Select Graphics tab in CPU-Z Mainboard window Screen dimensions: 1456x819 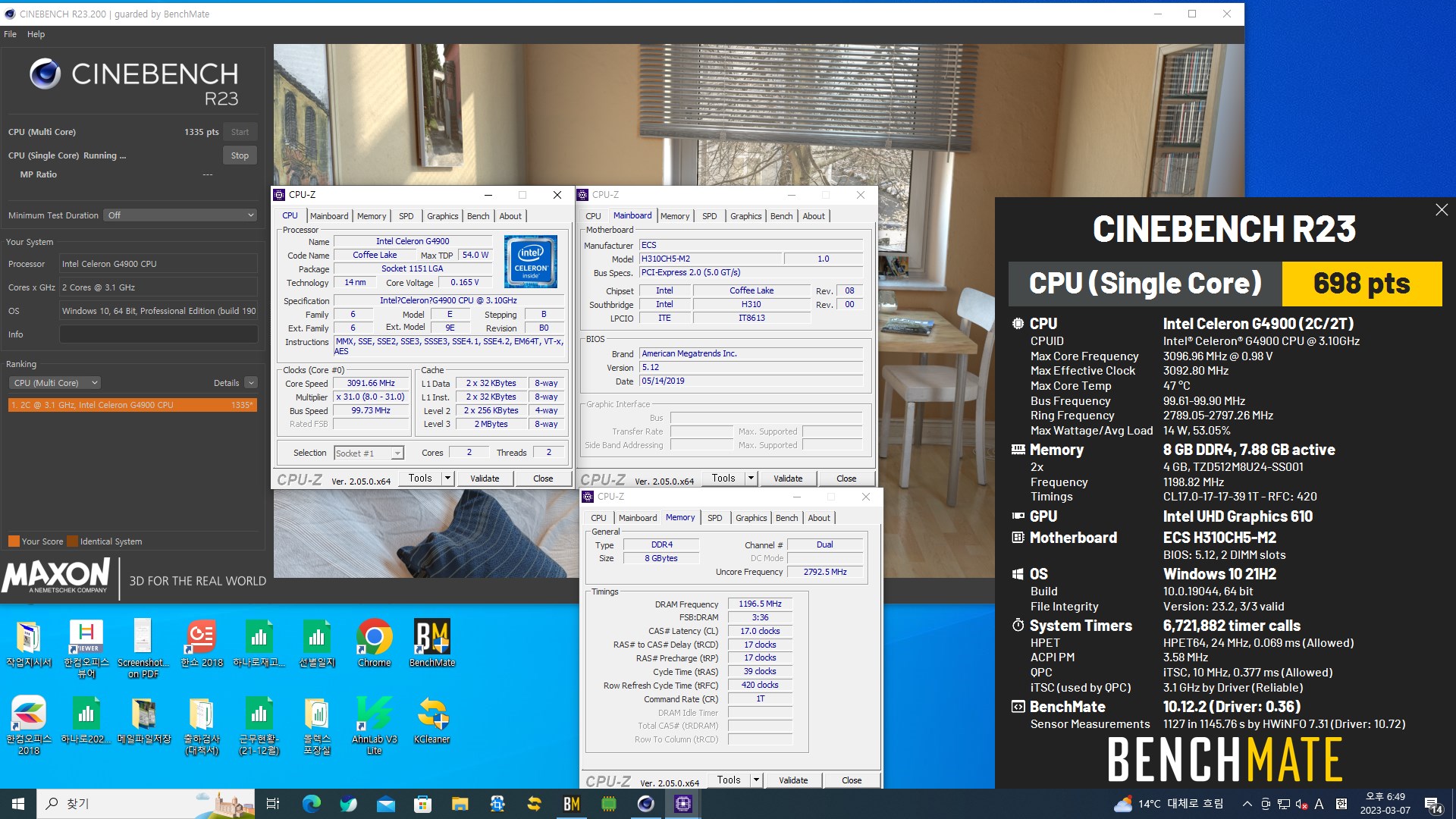pos(745,216)
